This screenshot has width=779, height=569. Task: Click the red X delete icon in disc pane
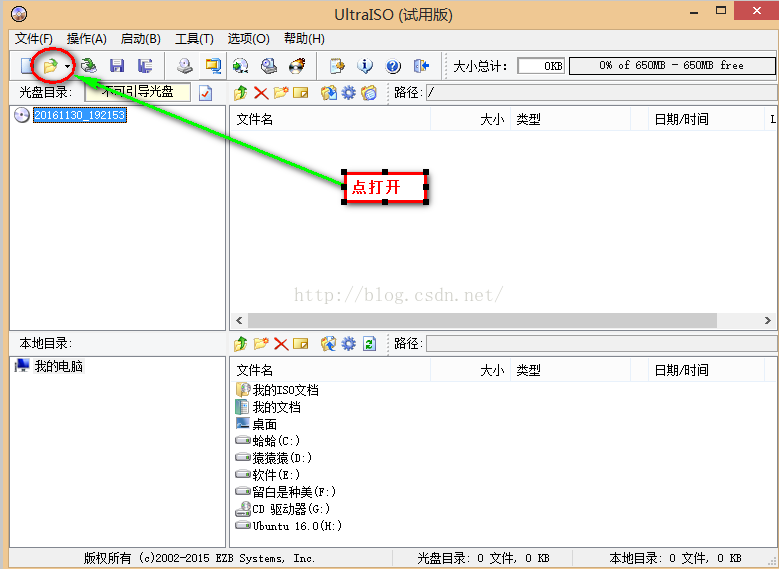(261, 93)
